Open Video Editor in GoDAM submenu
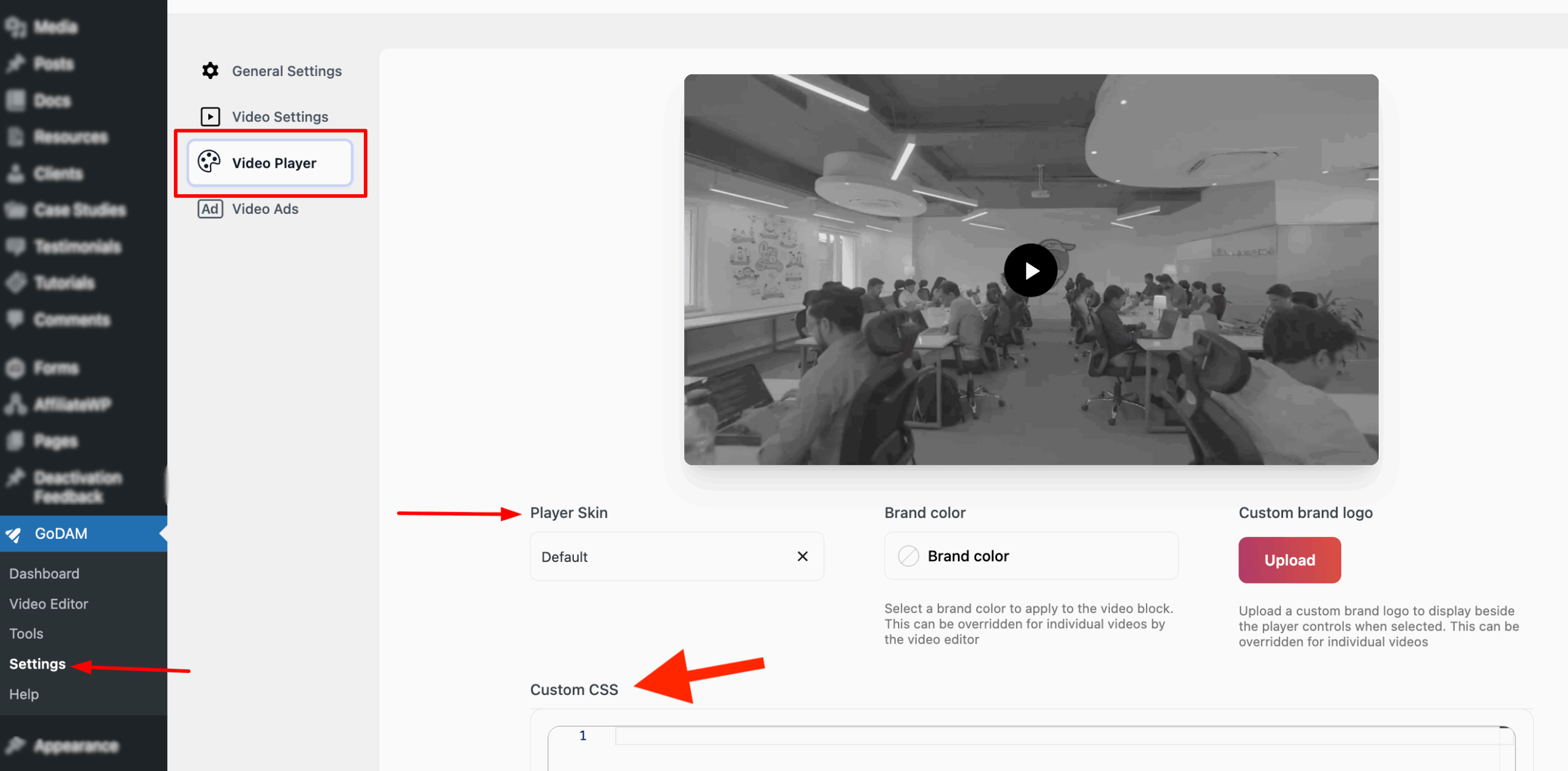 click(x=48, y=604)
